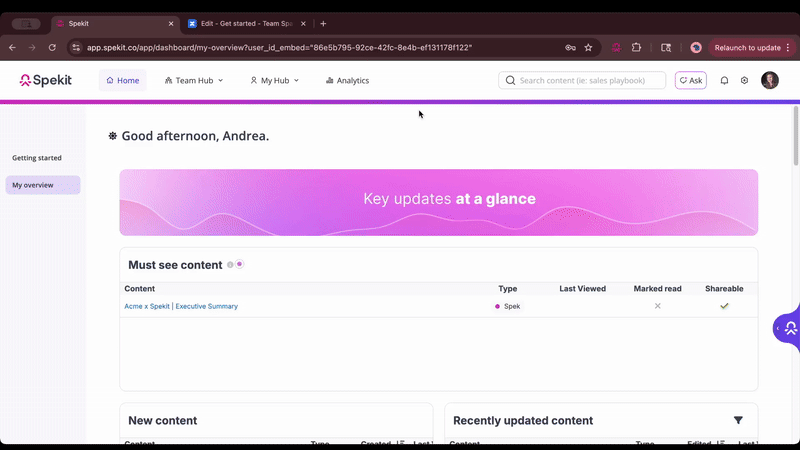Click filter icon in Recently updated content
Screen dimensions: 800x450
(738, 420)
